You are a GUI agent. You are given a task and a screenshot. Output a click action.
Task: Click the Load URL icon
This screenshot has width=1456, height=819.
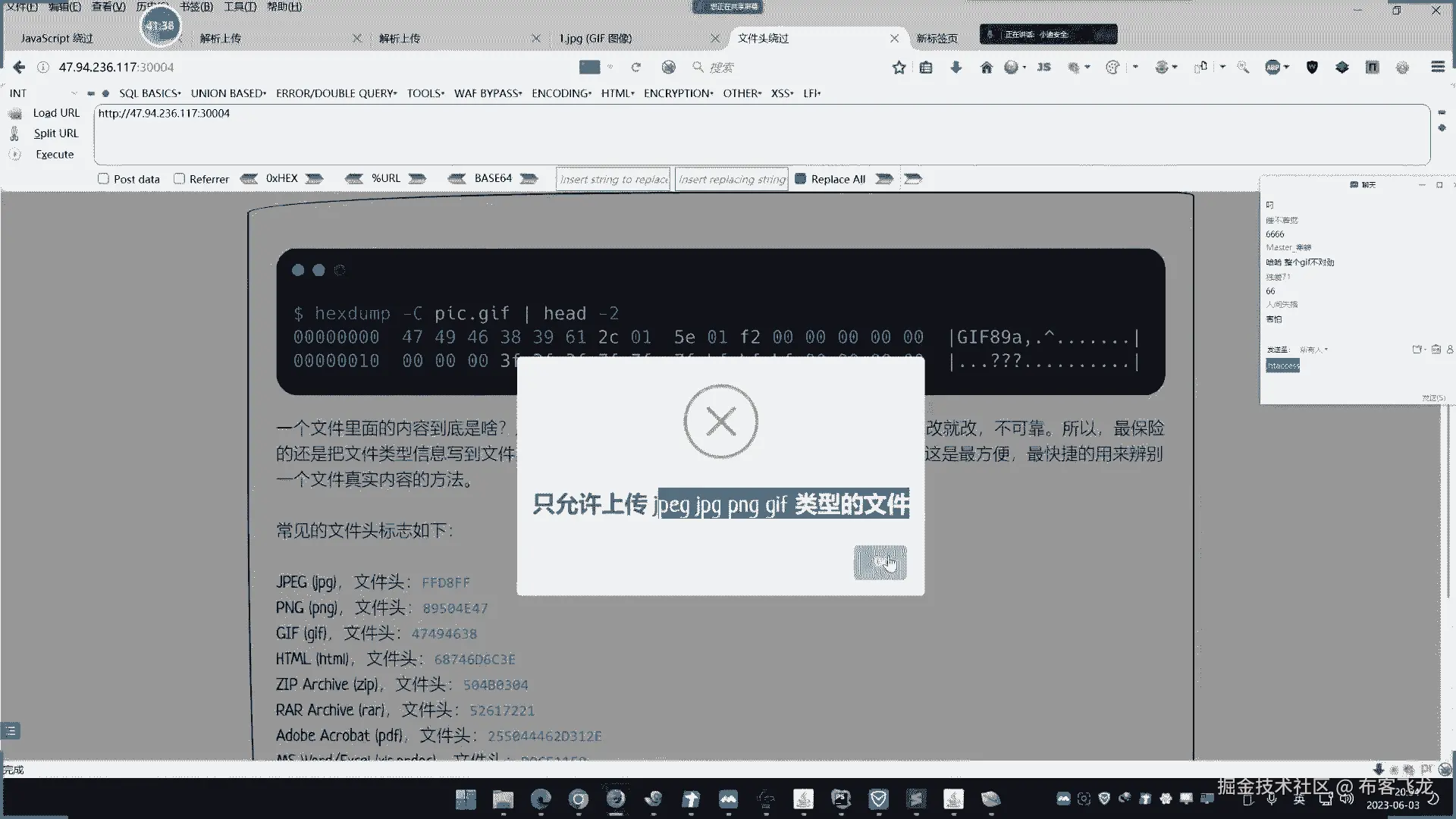(15, 113)
